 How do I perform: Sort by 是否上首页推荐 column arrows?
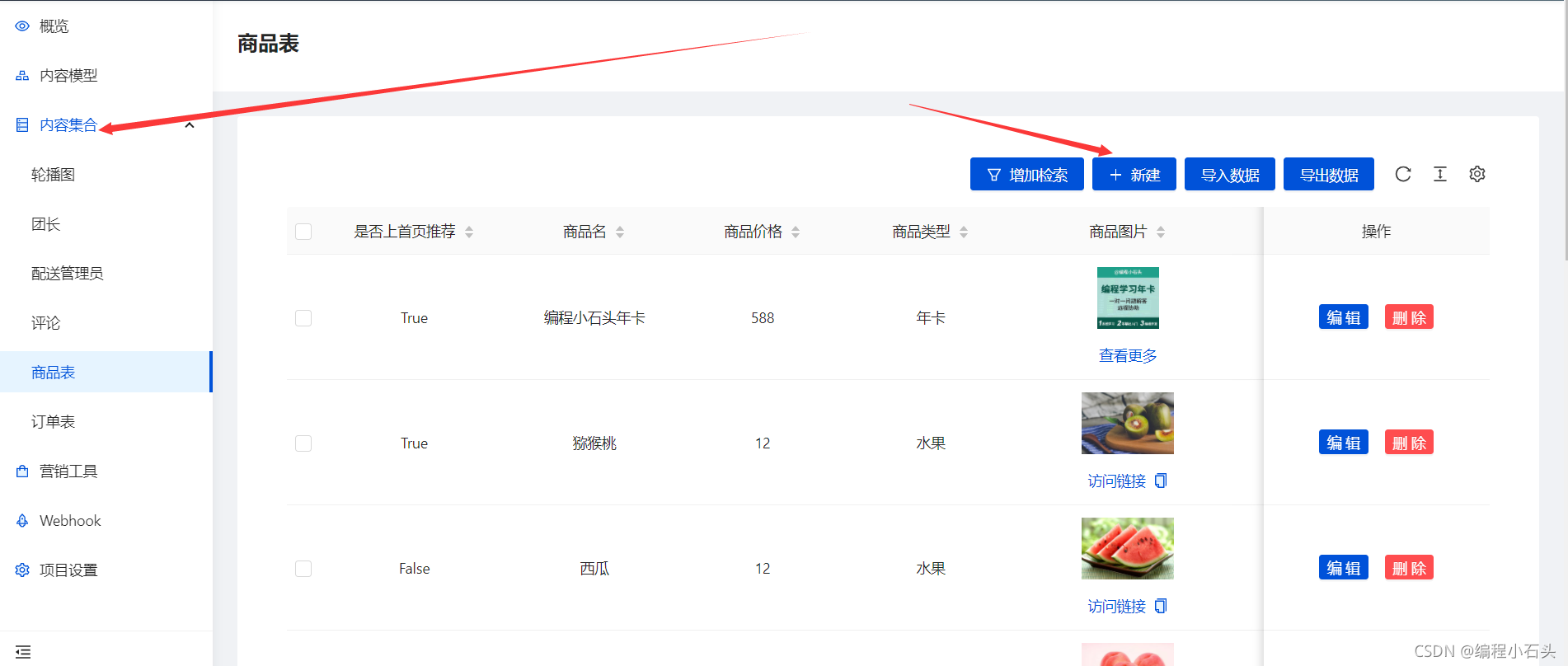click(x=469, y=232)
